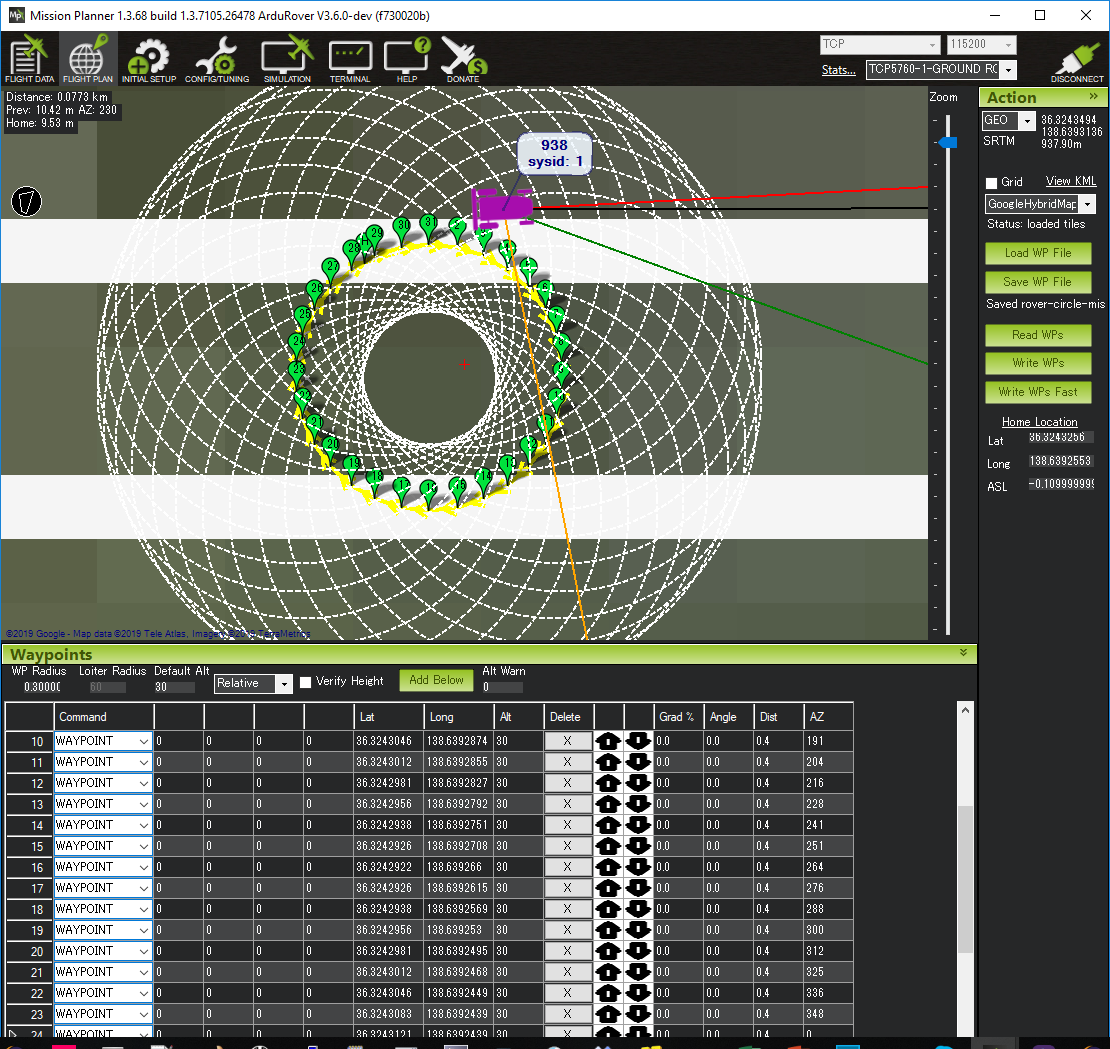This screenshot has width=1110, height=1049.
Task: Open command dropdown for waypoint 10
Action: pos(144,741)
